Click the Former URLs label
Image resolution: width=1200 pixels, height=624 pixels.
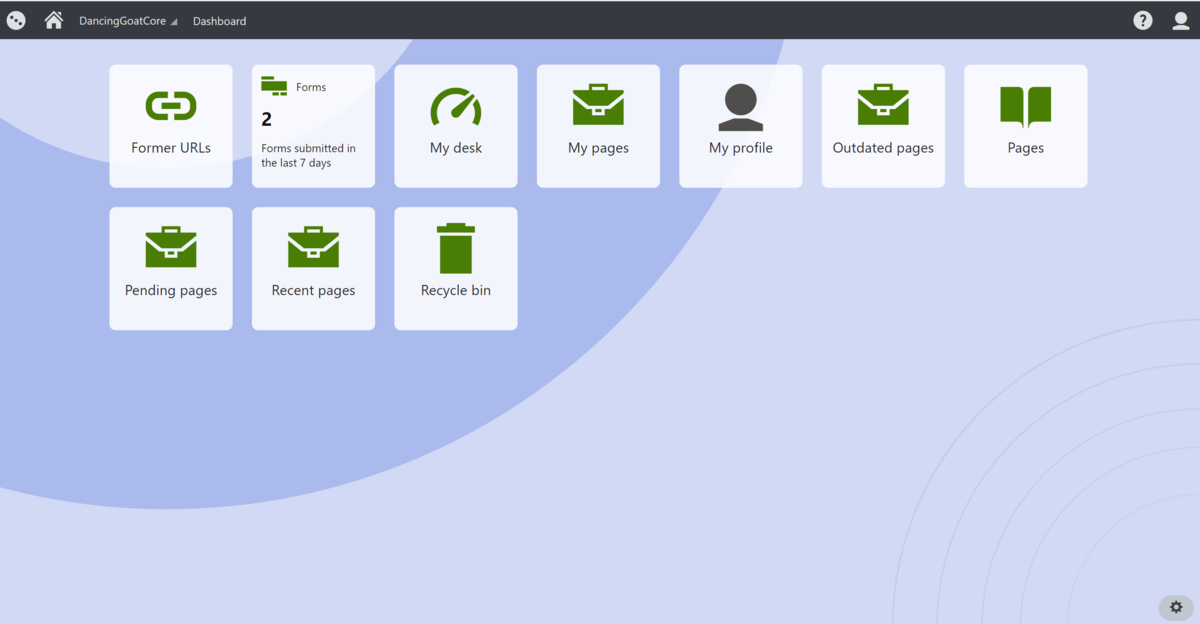pos(171,148)
